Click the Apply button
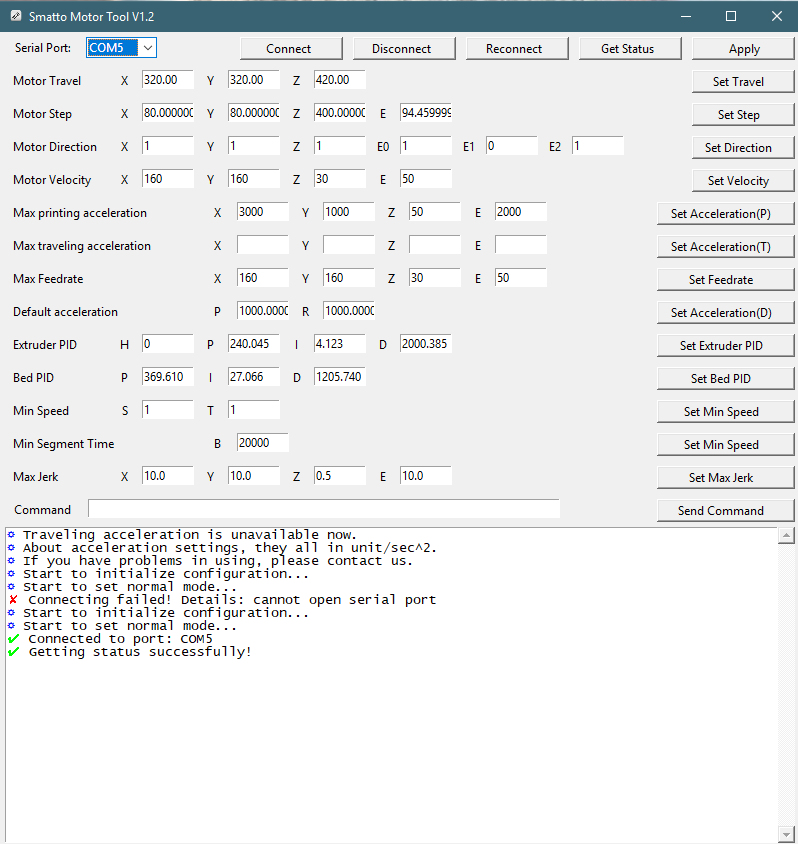798x844 pixels. (x=743, y=48)
